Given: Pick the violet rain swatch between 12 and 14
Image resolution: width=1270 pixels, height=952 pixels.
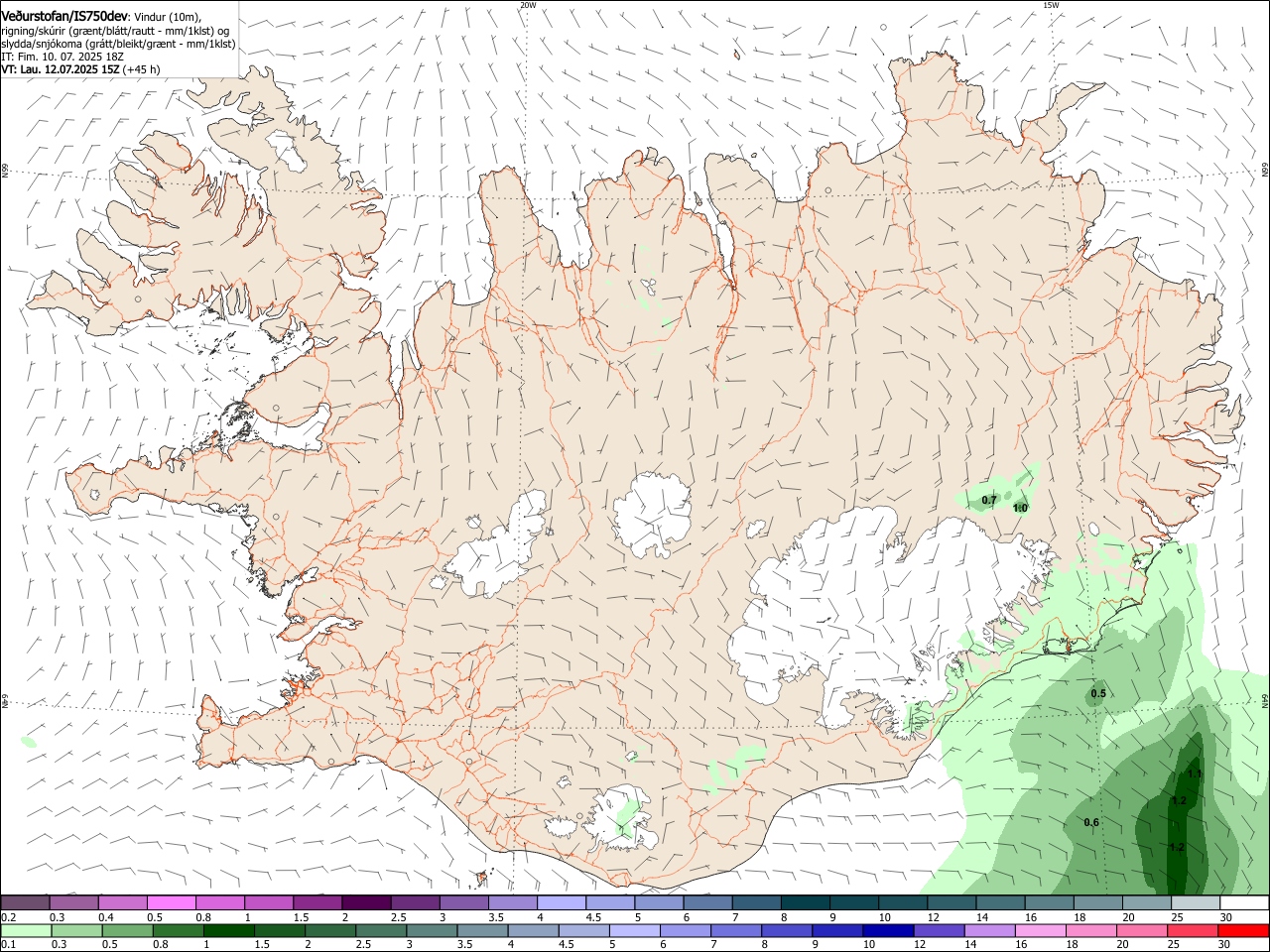Looking at the screenshot, I should [940, 931].
